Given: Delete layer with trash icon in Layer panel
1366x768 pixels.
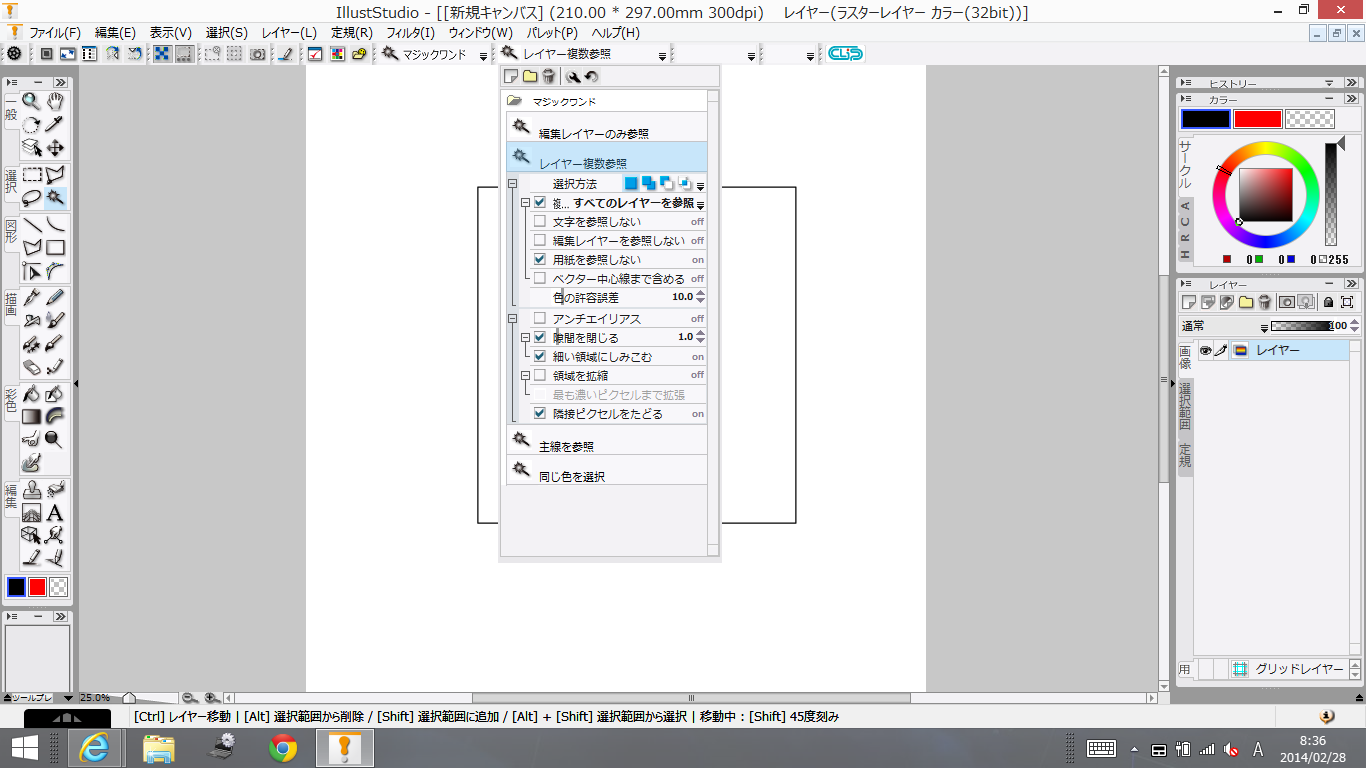Looking at the screenshot, I should coord(1265,301).
